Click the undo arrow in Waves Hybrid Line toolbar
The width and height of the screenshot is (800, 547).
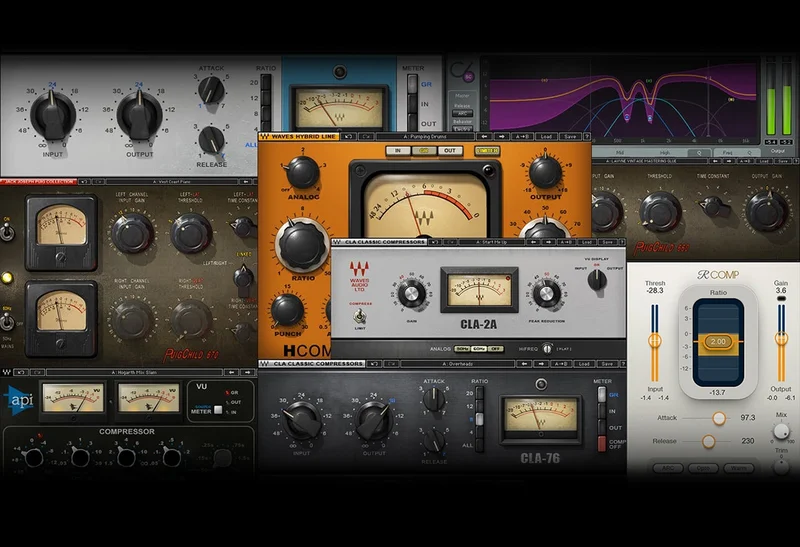pyautogui.click(x=349, y=137)
